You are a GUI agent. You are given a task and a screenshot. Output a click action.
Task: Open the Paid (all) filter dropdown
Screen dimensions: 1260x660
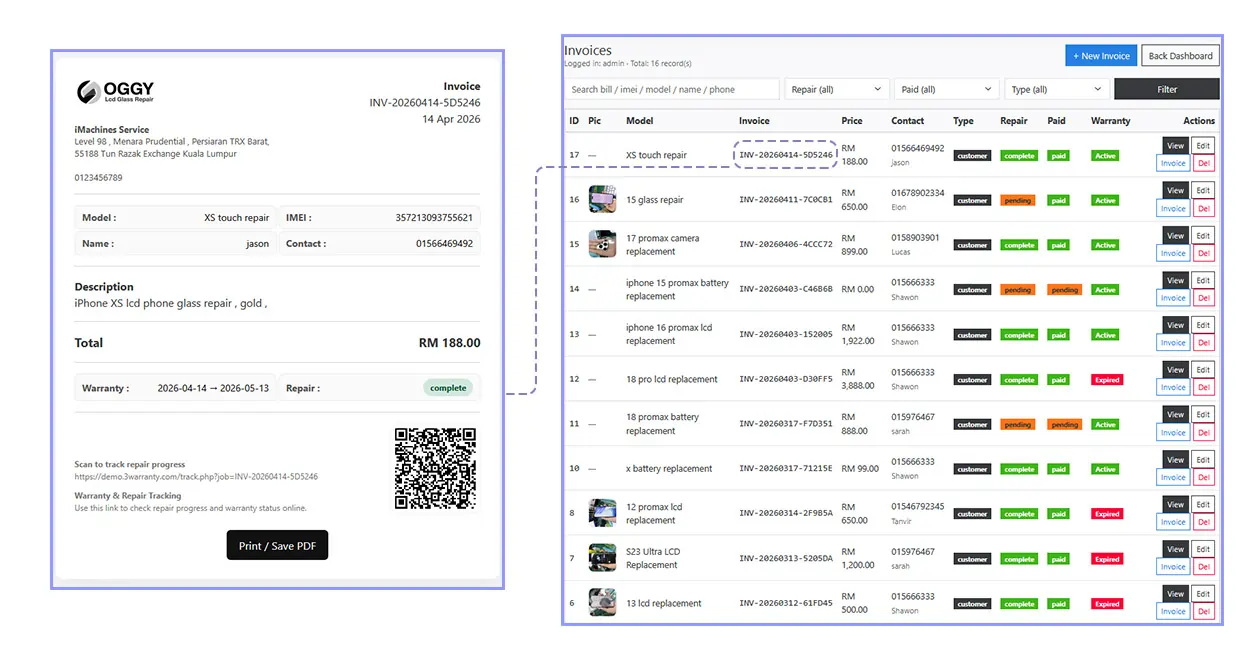pyautogui.click(x=945, y=89)
